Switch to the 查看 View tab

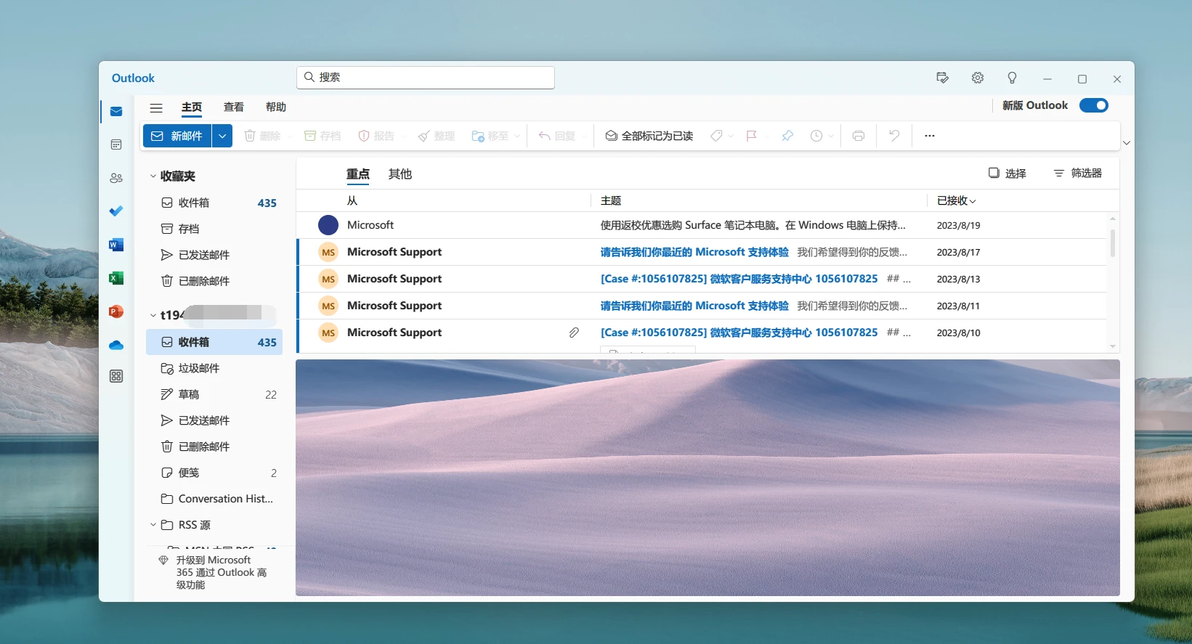(233, 107)
